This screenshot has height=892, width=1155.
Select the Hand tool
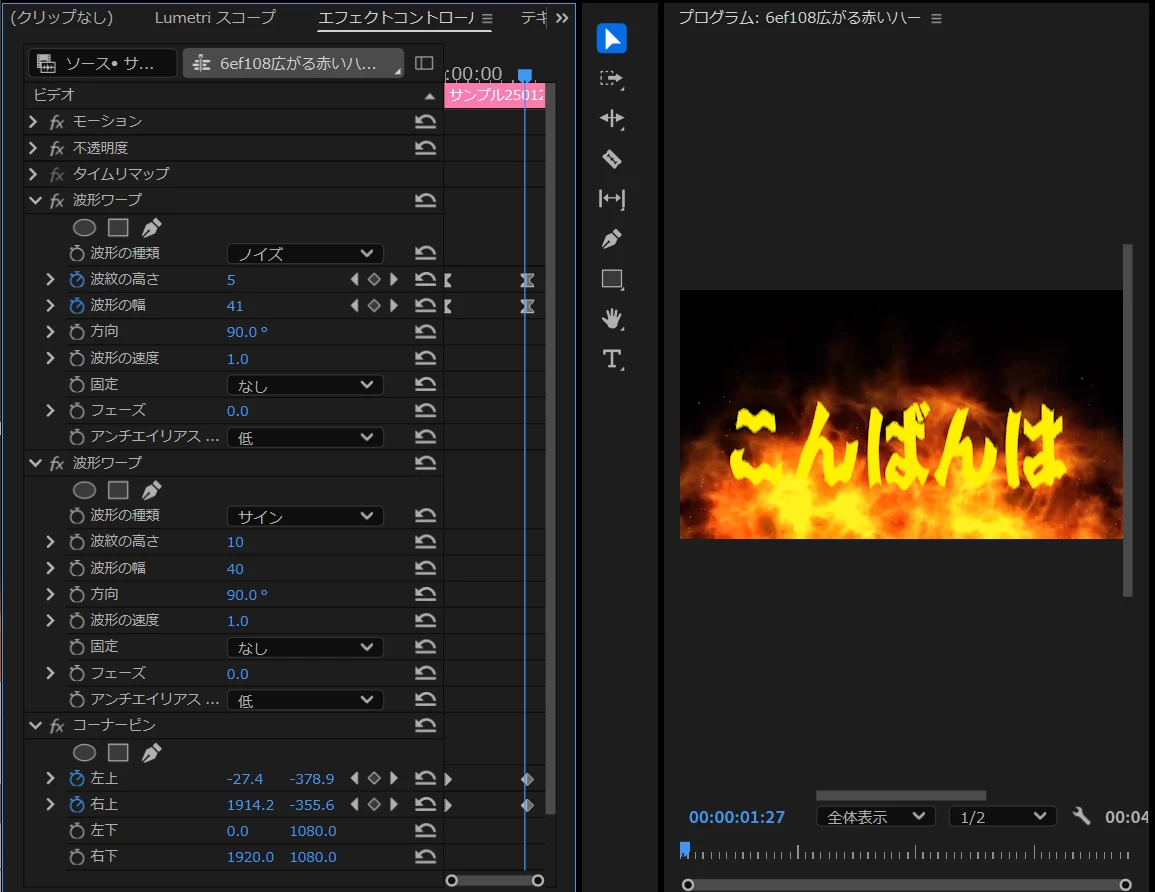[x=611, y=319]
